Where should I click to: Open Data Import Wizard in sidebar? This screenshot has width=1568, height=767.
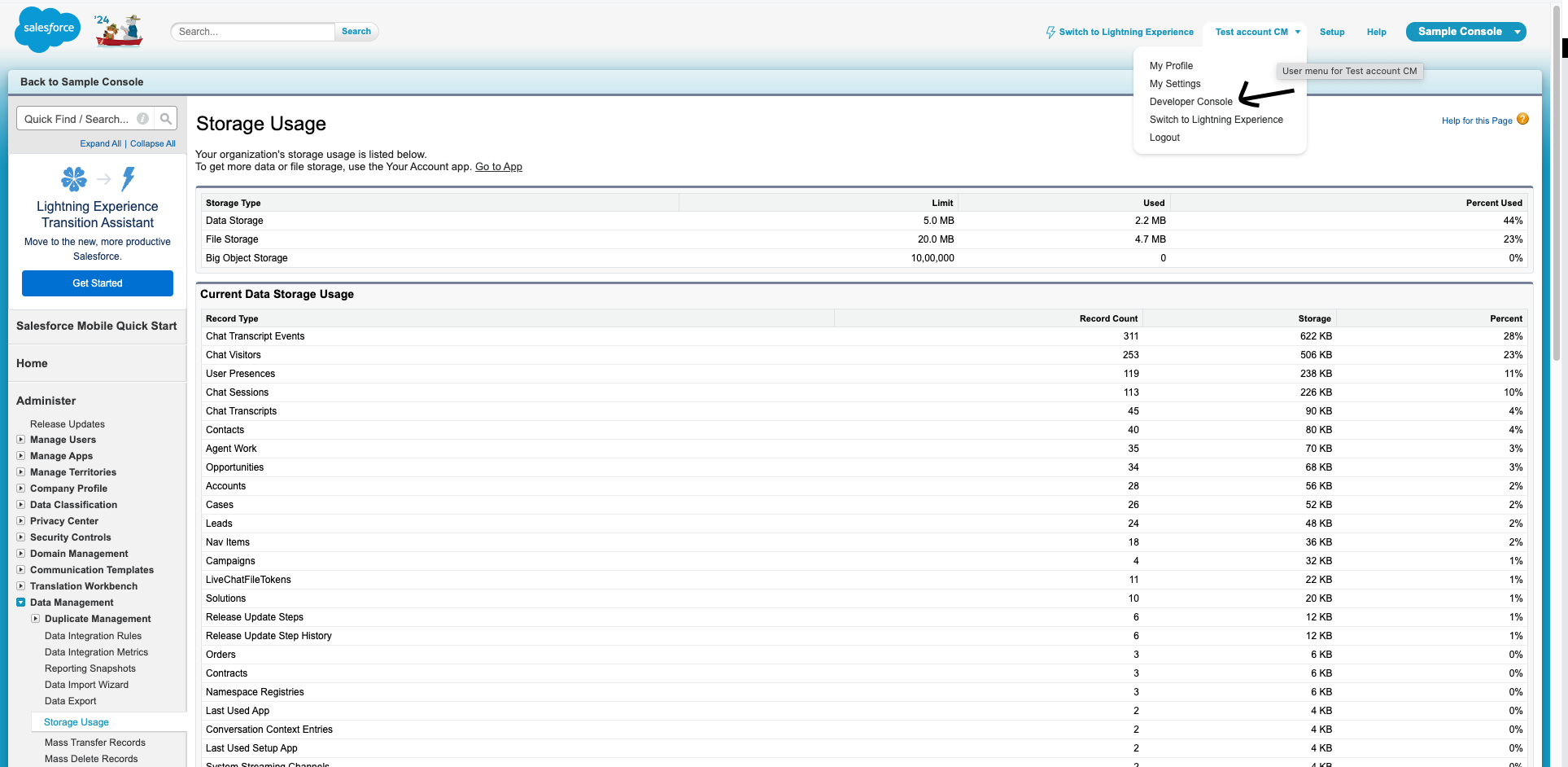86,685
